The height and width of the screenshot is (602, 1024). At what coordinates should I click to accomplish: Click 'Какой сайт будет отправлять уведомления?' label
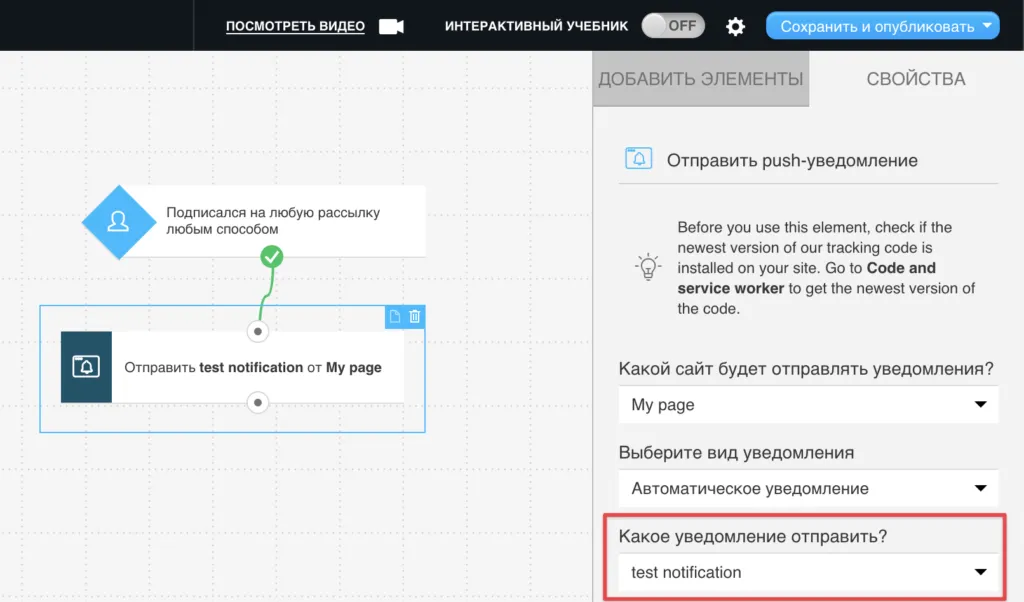tap(806, 369)
